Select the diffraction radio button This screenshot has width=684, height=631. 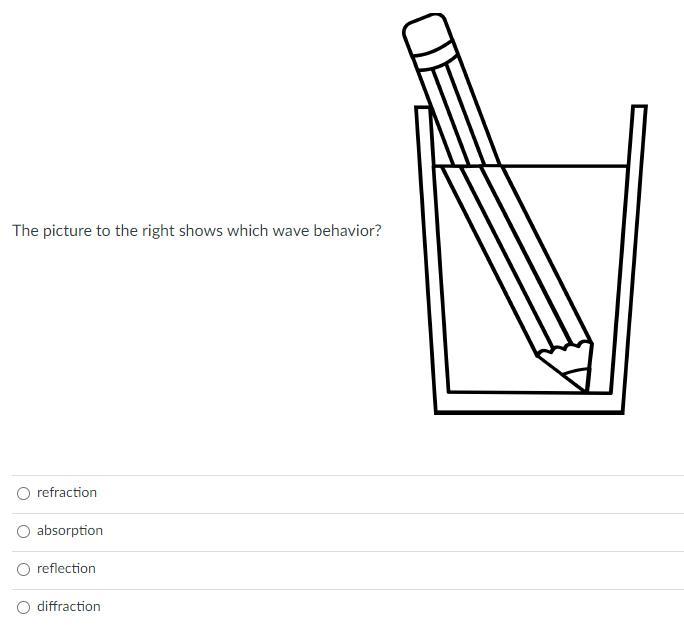[x=23, y=607]
